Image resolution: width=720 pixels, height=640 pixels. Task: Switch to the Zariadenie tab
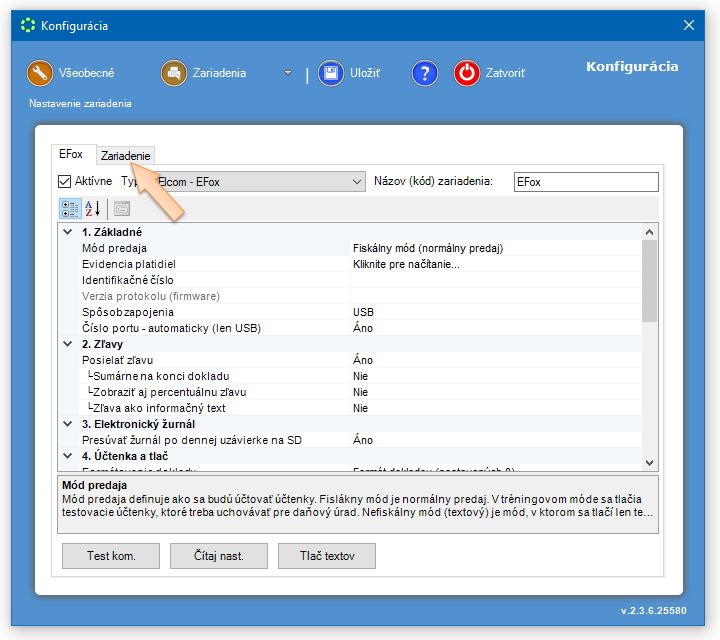tap(126, 156)
